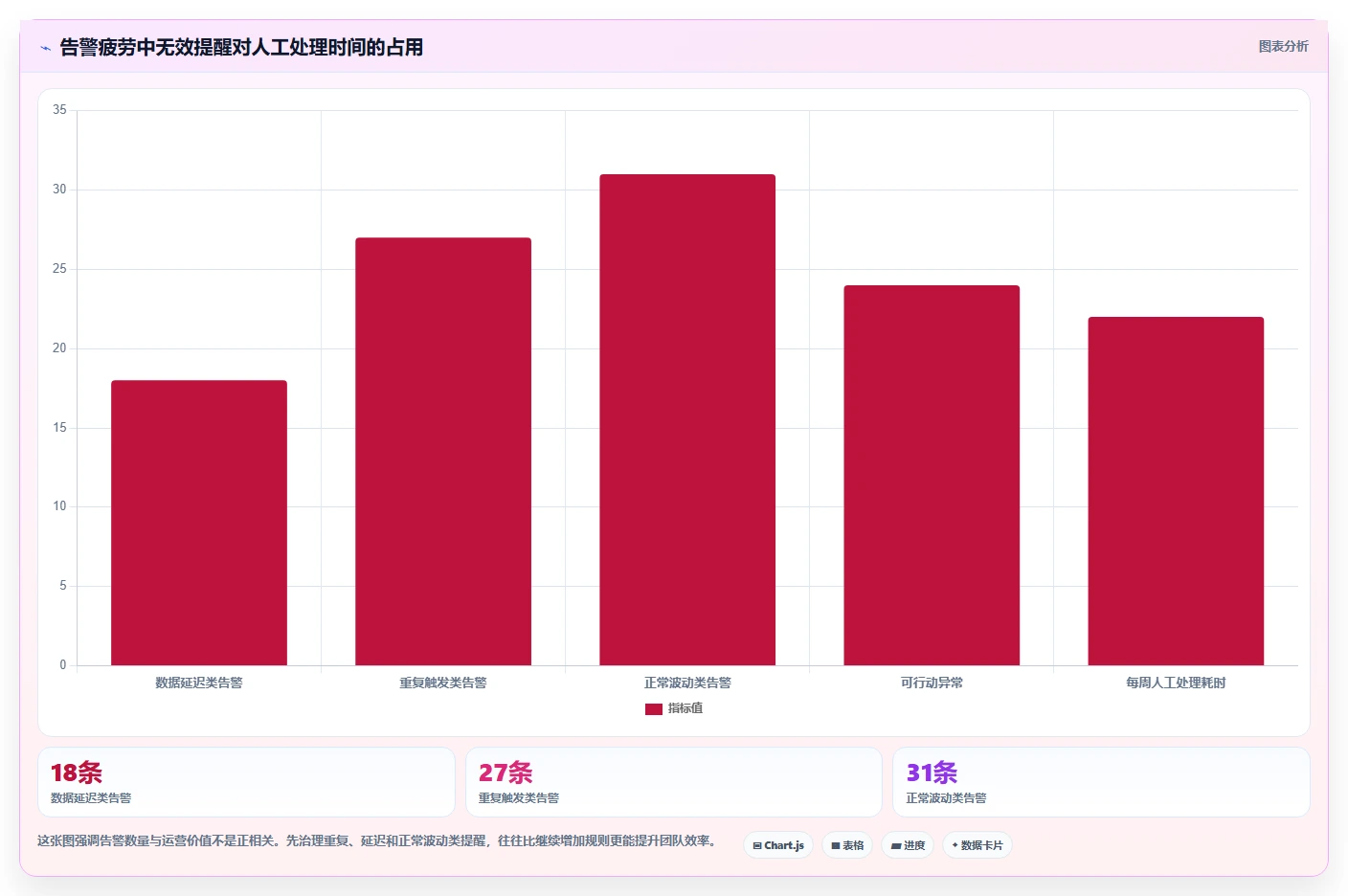1348x896 pixels.
Task: Click the 重复触发类告警 x-axis label
Action: [x=443, y=683]
